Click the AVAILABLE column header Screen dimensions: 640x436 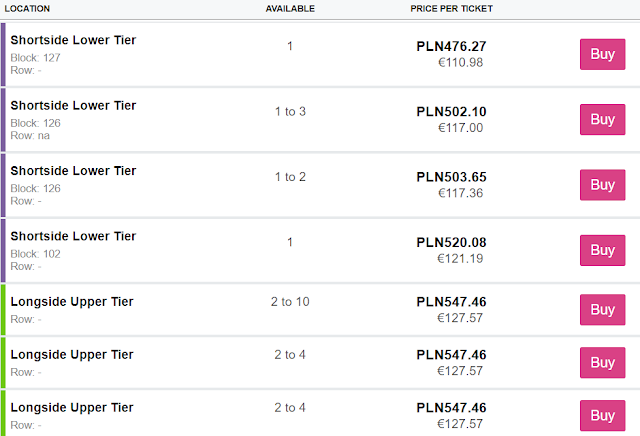point(290,8)
